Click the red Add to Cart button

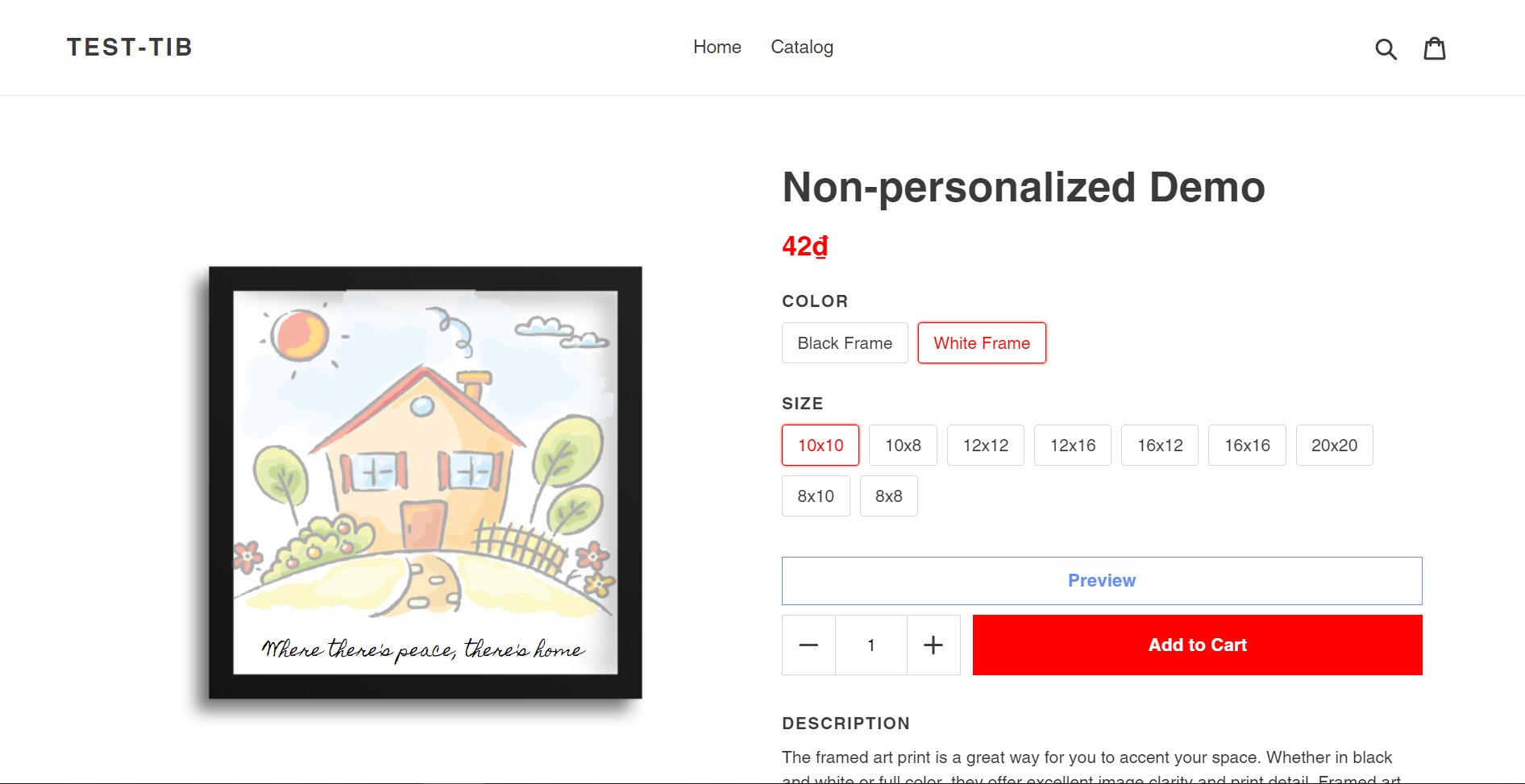pos(1198,645)
